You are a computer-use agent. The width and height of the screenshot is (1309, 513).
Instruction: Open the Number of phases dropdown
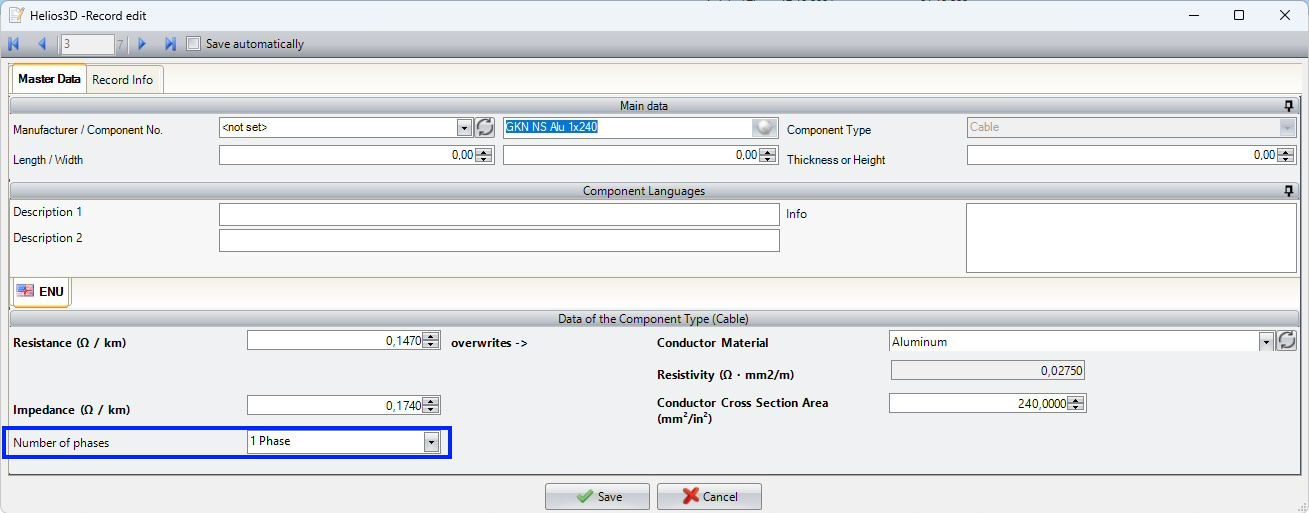[x=432, y=442]
